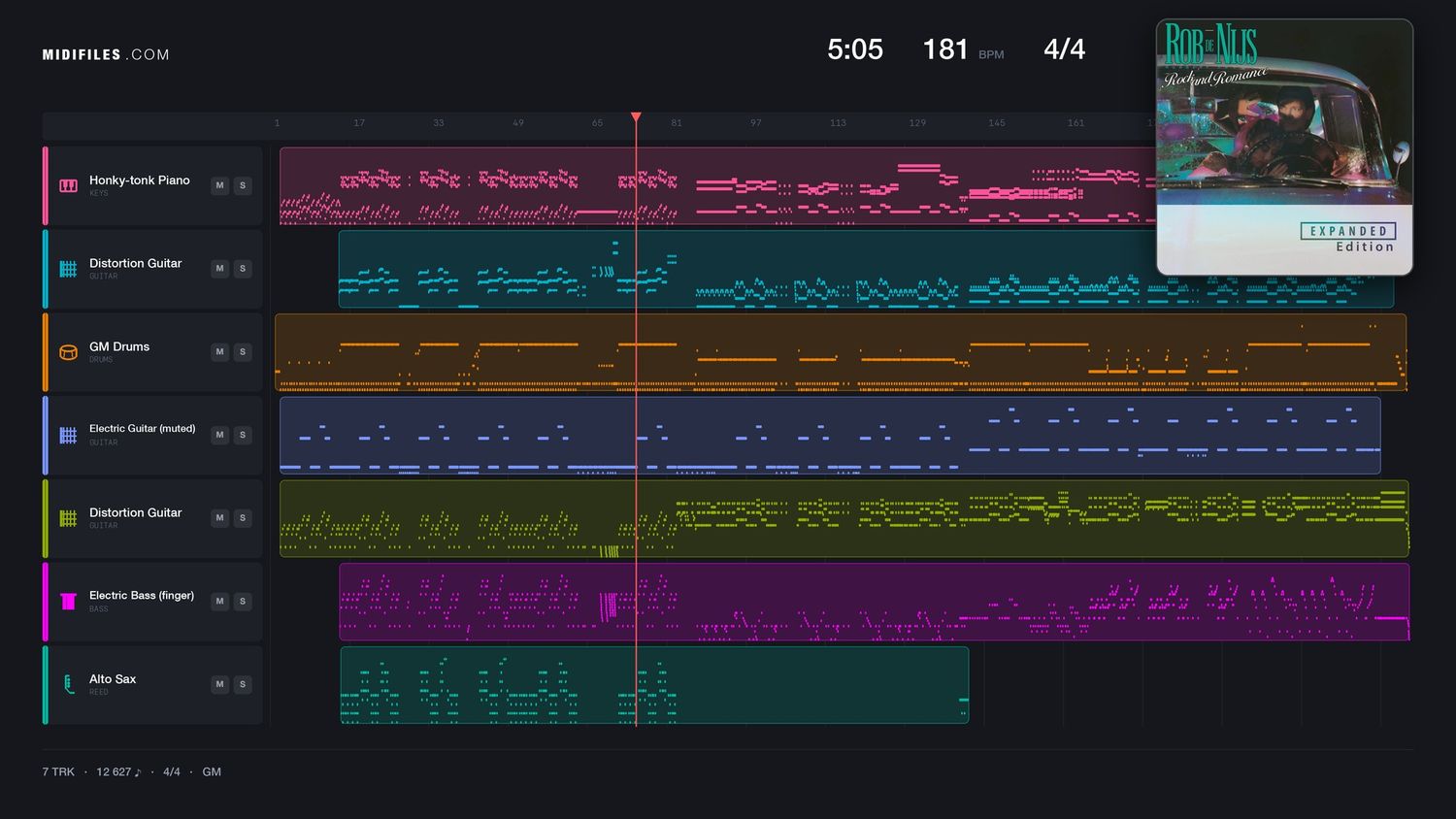
Task: Click the footer 4/4 time signature
Action: [172, 772]
